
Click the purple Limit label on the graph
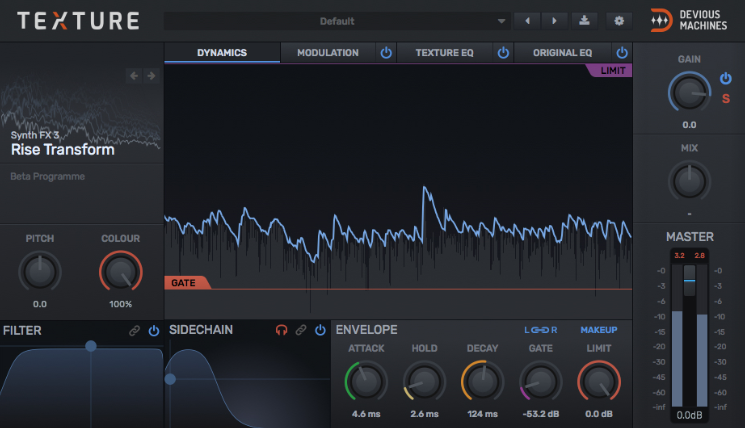(610, 71)
